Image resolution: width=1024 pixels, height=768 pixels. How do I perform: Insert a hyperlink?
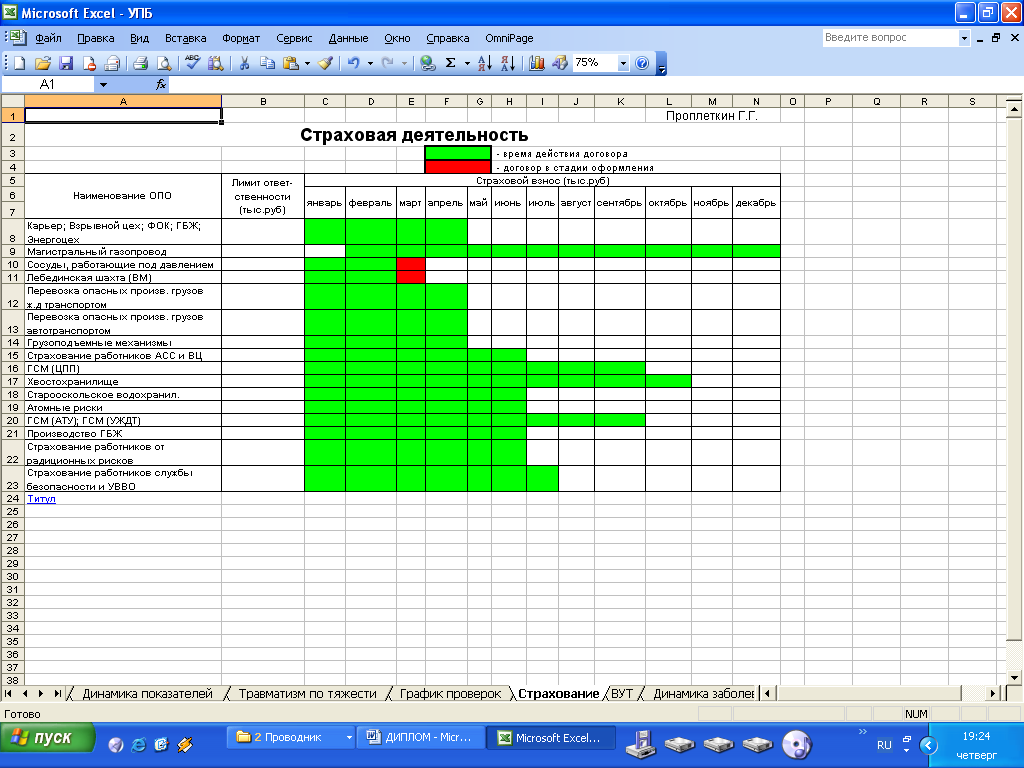coord(428,63)
